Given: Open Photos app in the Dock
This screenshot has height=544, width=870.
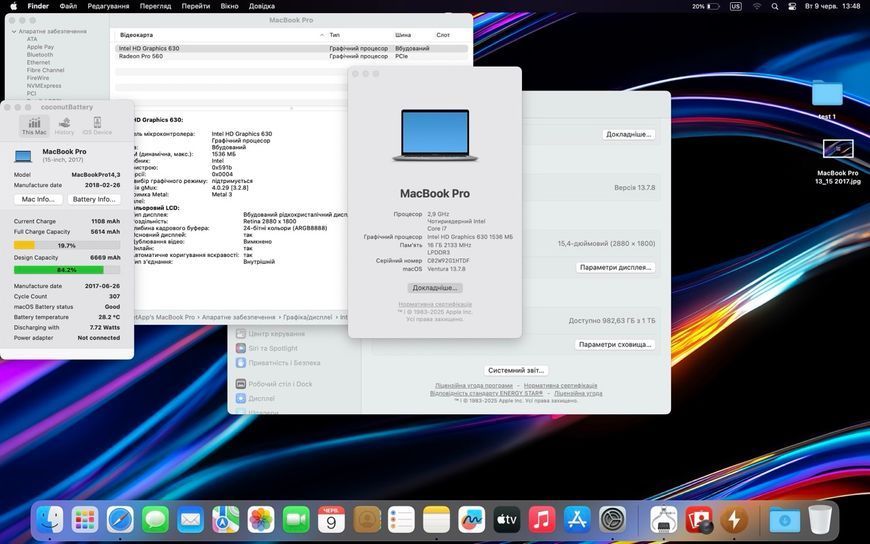Looking at the screenshot, I should 261,520.
